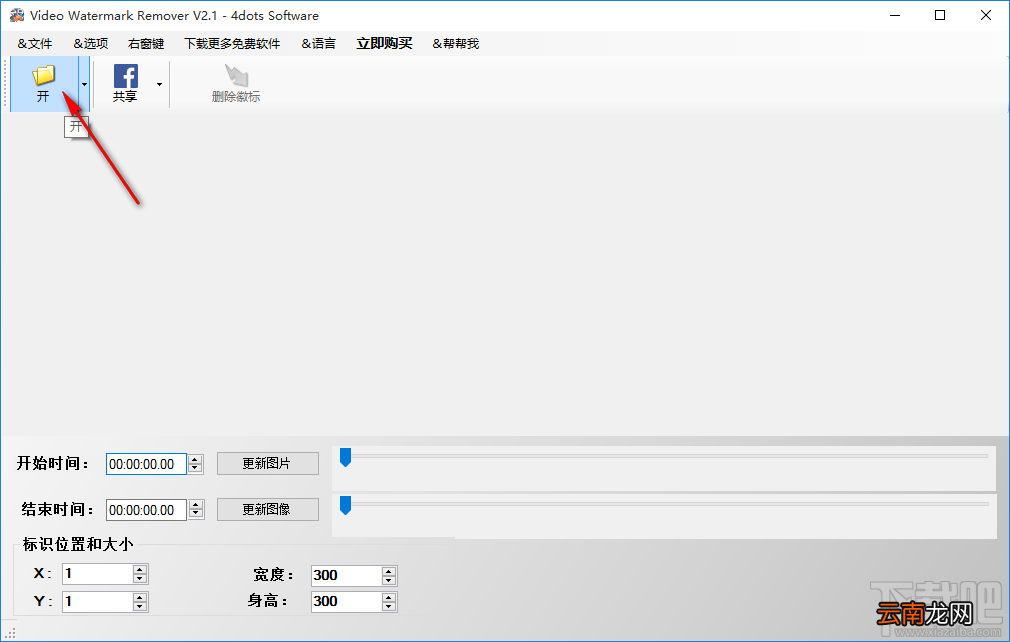Increase 结束时间 with the up spinner arrow

(x=196, y=505)
